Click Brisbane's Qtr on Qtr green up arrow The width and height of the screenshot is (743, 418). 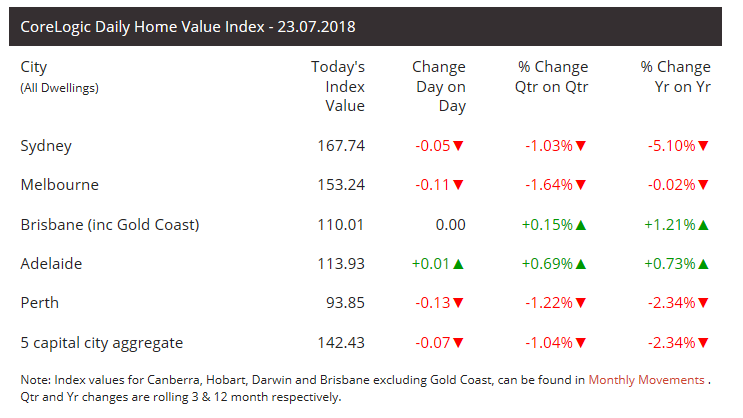pos(581,226)
